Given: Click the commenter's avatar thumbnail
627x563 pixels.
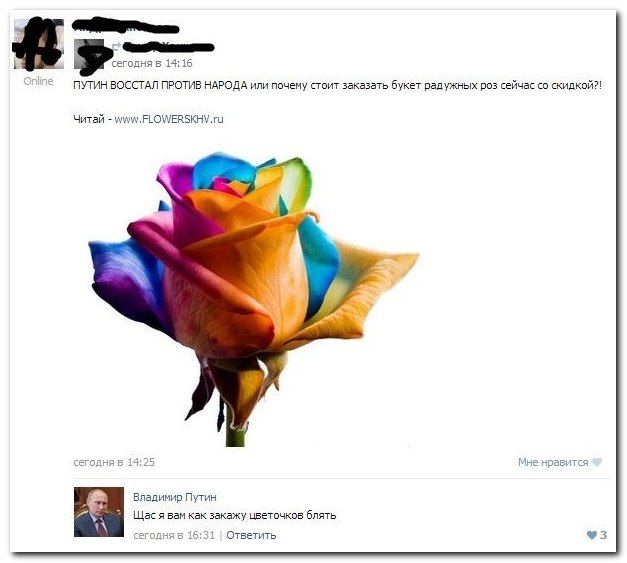Looking at the screenshot, I should point(99,512).
